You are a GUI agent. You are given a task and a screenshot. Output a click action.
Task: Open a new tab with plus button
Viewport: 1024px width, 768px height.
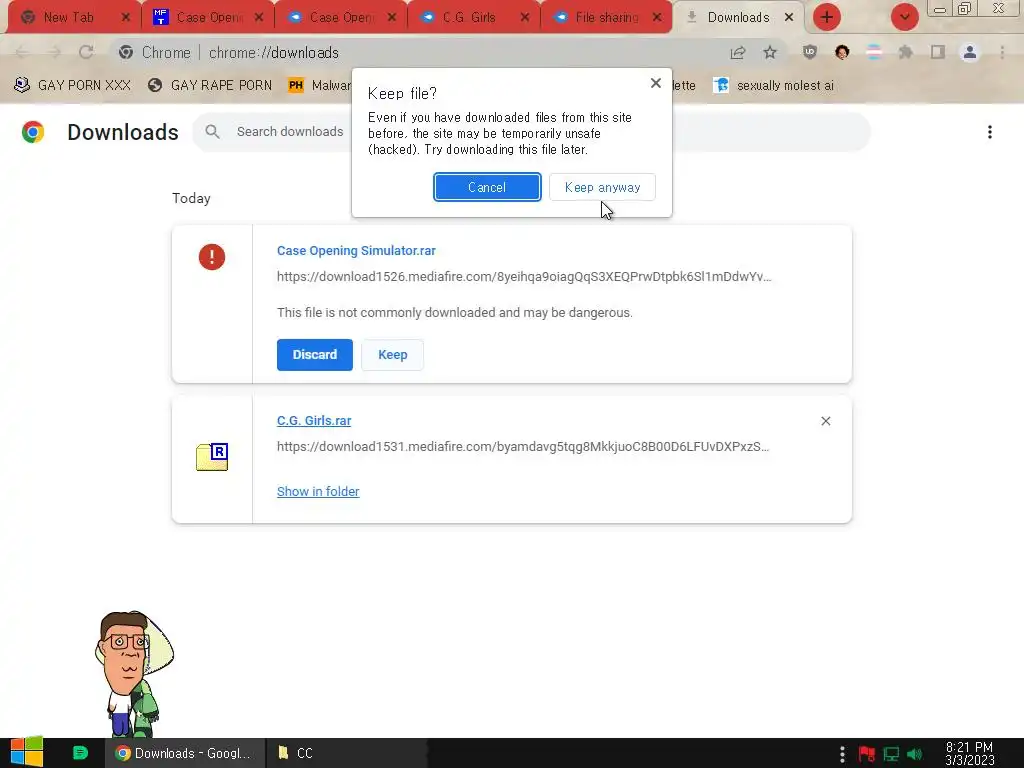[x=827, y=17]
